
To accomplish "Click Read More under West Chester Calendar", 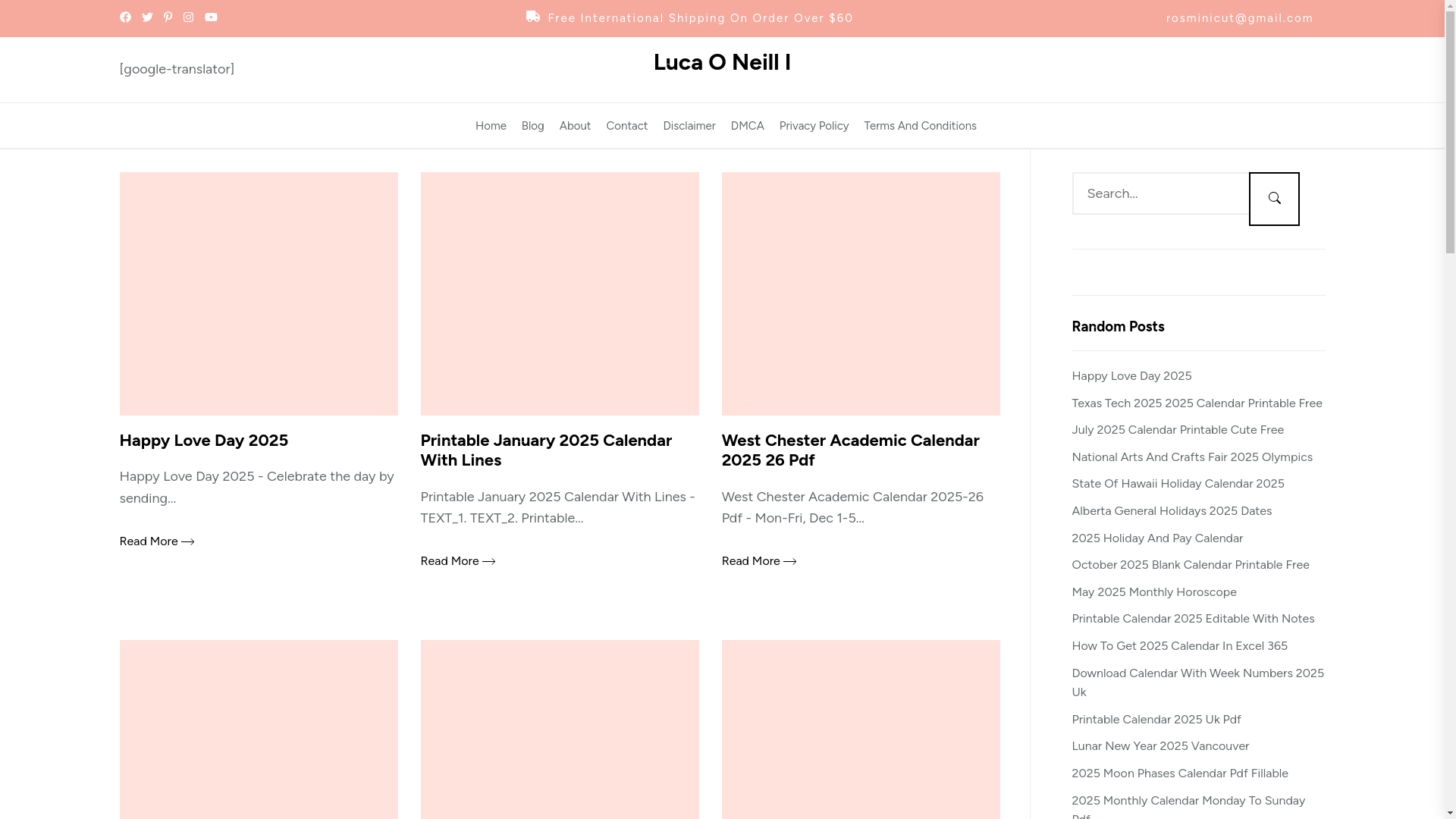I will point(759,561).
